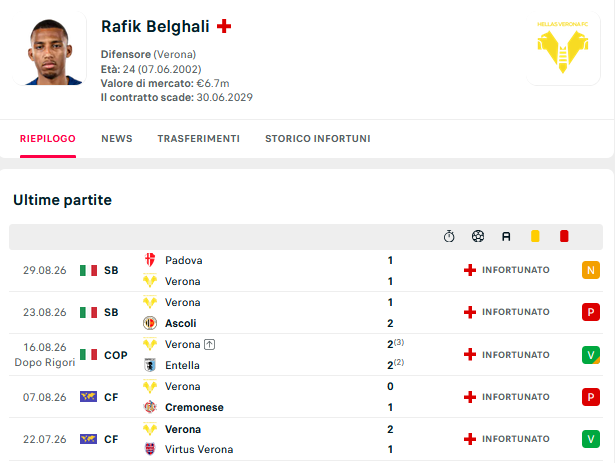This screenshot has height=463, width=615.
Task: Click the Virtus Verona team crest
Action: (150, 449)
